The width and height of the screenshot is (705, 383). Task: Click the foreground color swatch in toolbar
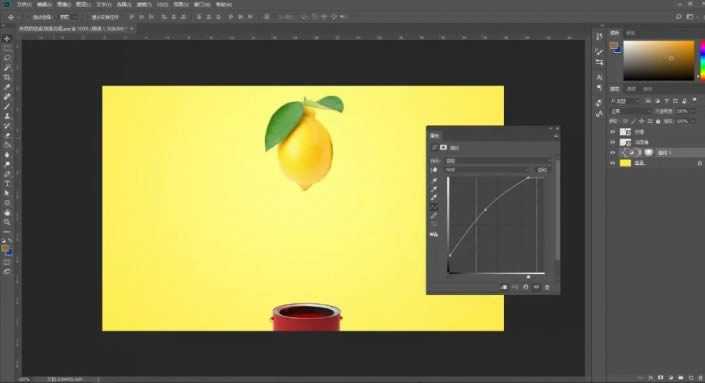click(x=4, y=248)
